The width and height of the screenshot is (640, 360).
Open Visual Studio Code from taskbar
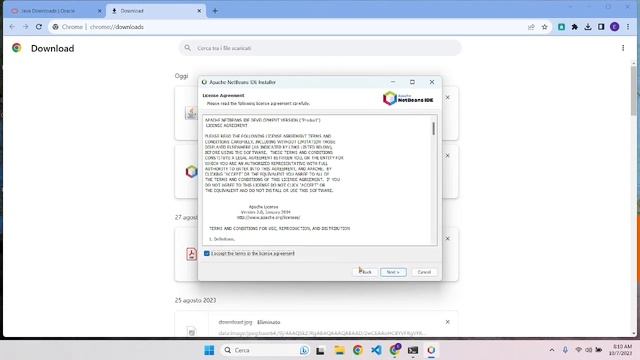(376, 350)
